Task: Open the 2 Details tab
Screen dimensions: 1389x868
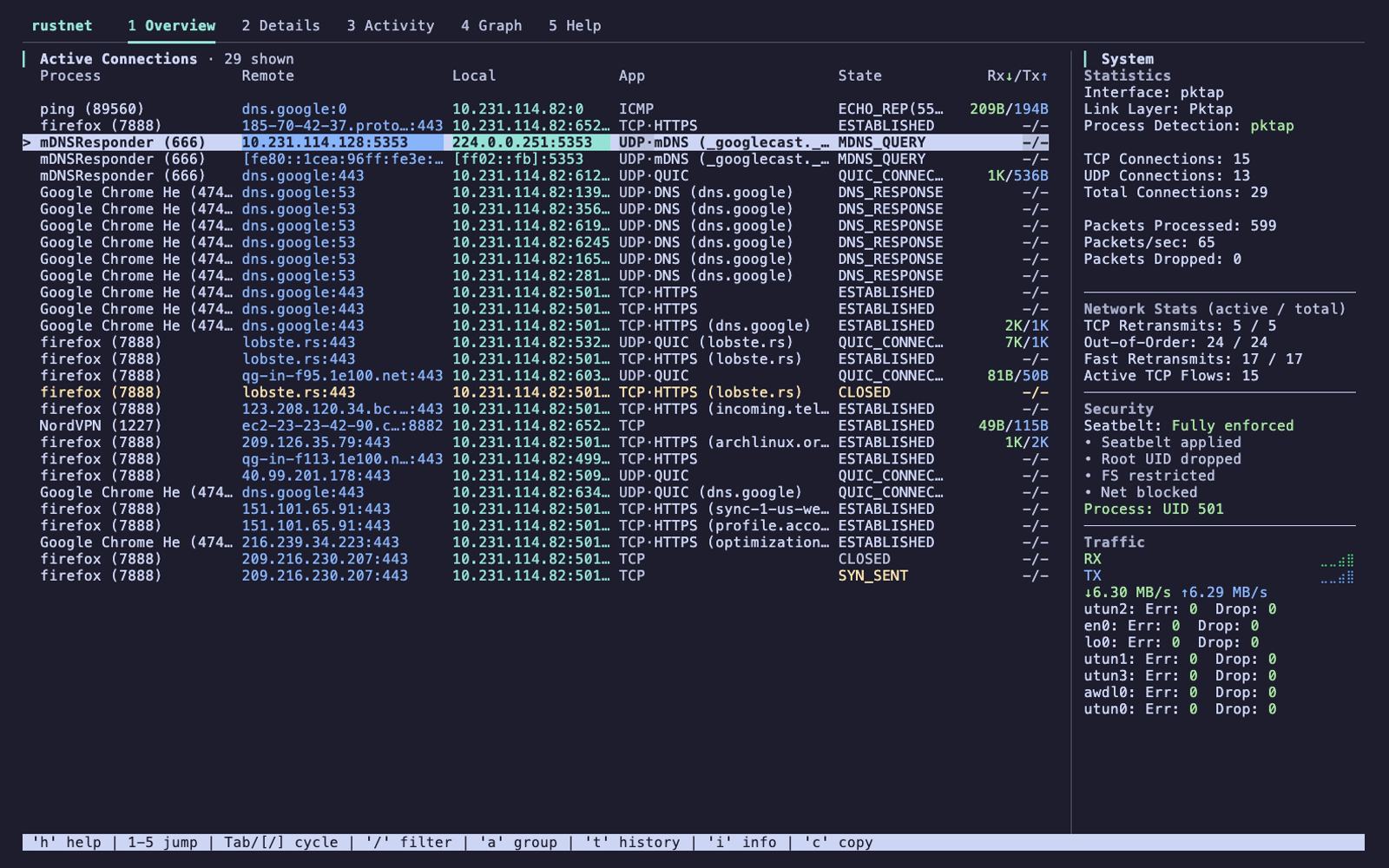Action: pyautogui.click(x=280, y=26)
